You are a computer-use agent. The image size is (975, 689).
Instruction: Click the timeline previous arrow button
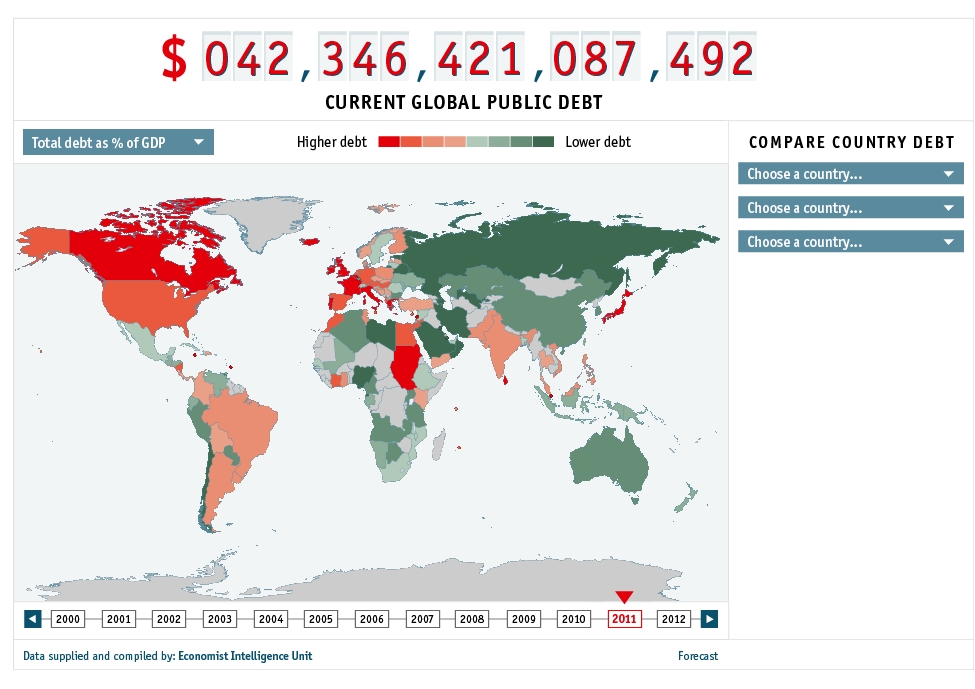(x=33, y=619)
